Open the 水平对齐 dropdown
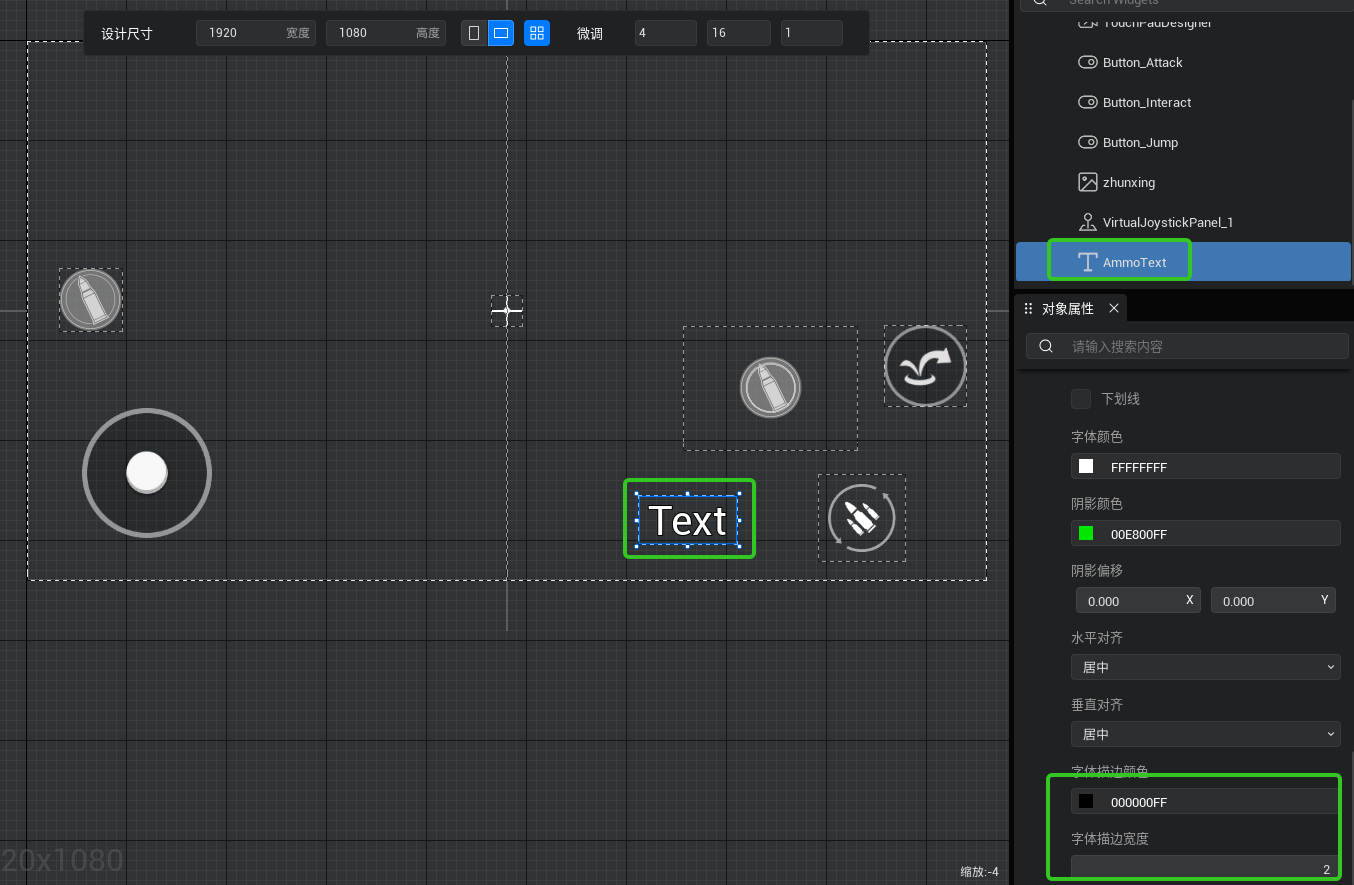 tap(1205, 667)
